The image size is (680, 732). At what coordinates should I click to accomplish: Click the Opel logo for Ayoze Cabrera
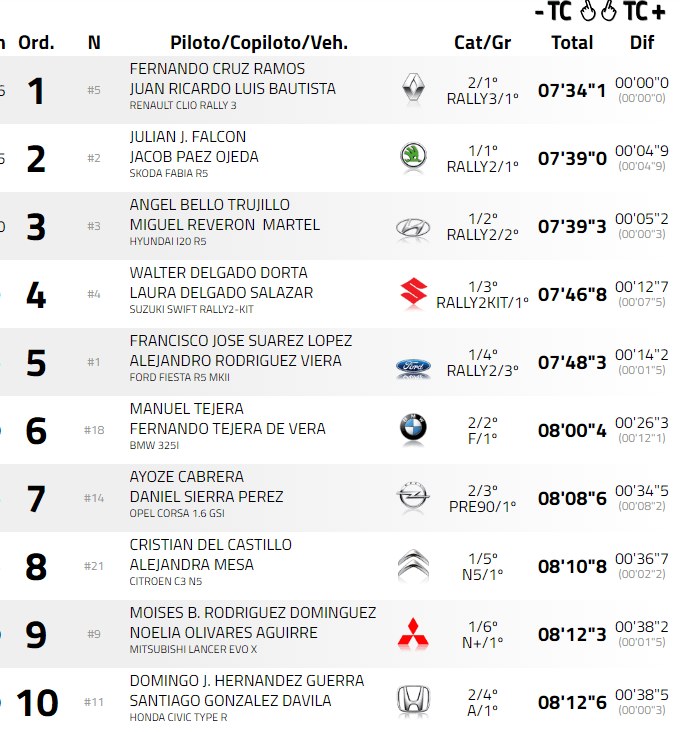click(413, 497)
